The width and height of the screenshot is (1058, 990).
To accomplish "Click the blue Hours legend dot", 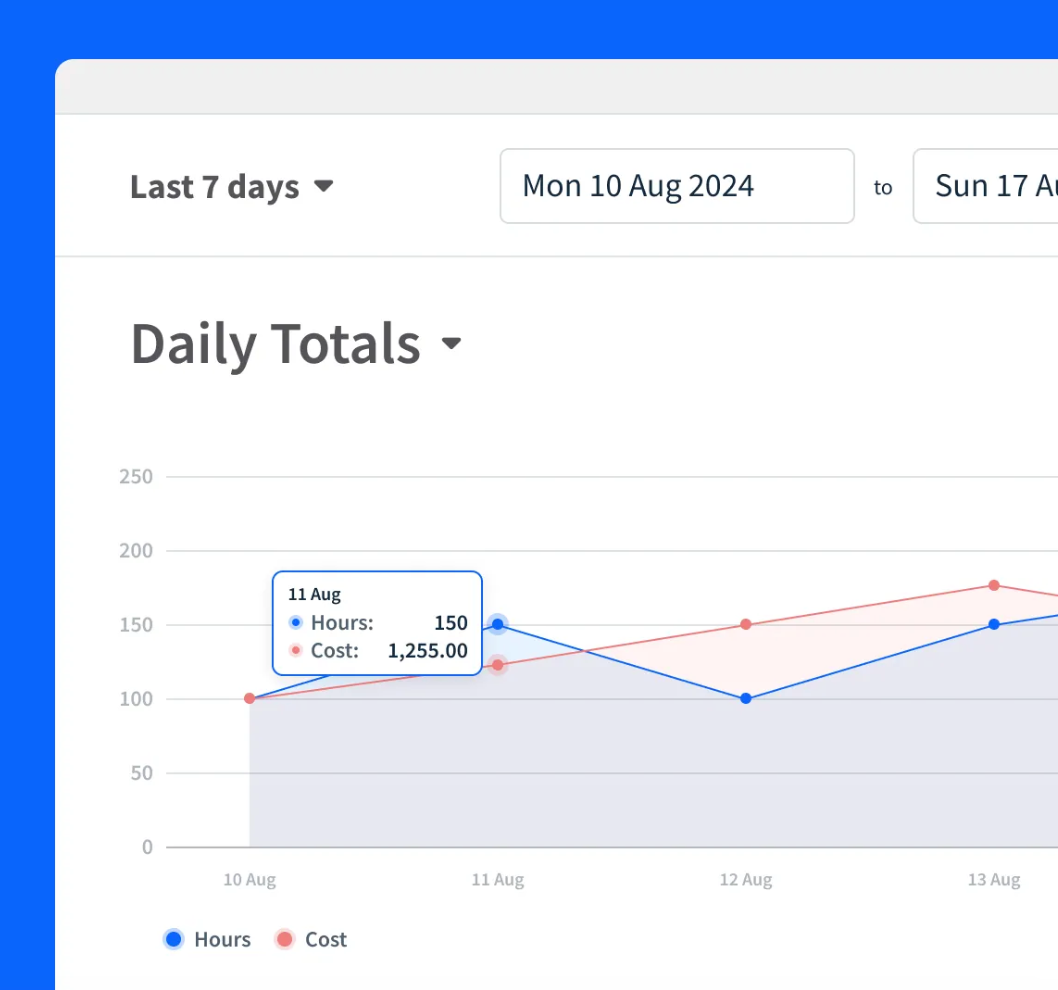I will tap(174, 939).
